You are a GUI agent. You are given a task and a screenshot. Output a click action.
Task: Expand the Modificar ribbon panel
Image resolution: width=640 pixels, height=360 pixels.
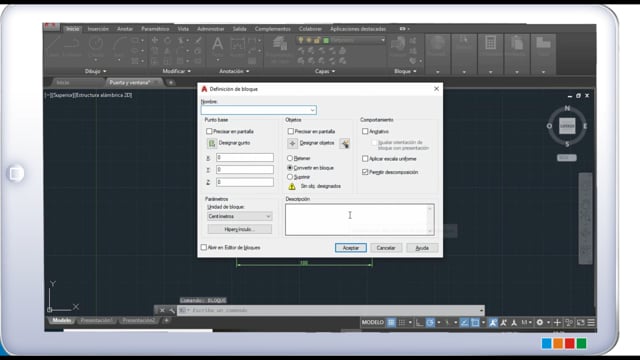(x=176, y=71)
